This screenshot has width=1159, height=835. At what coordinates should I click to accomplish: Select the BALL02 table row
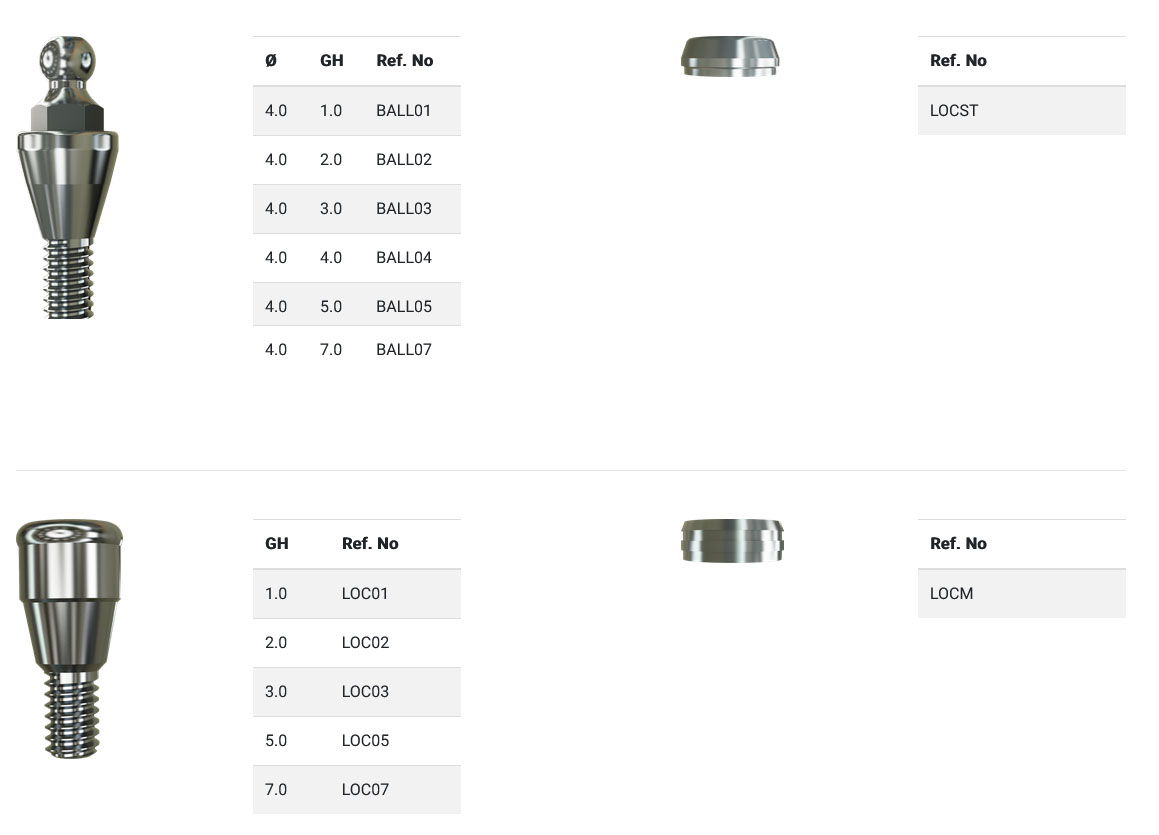[356, 160]
